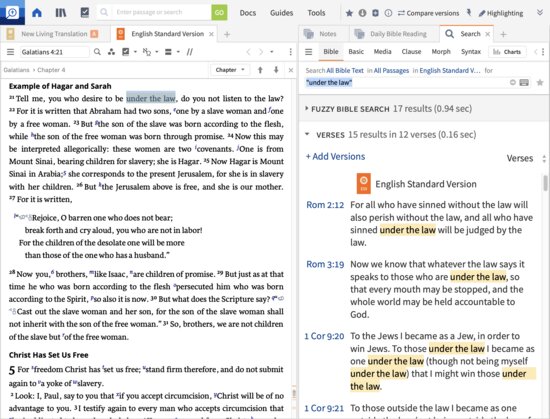This screenshot has height=419, width=550.
Task: Open the Guides menu
Action: [x=281, y=13]
